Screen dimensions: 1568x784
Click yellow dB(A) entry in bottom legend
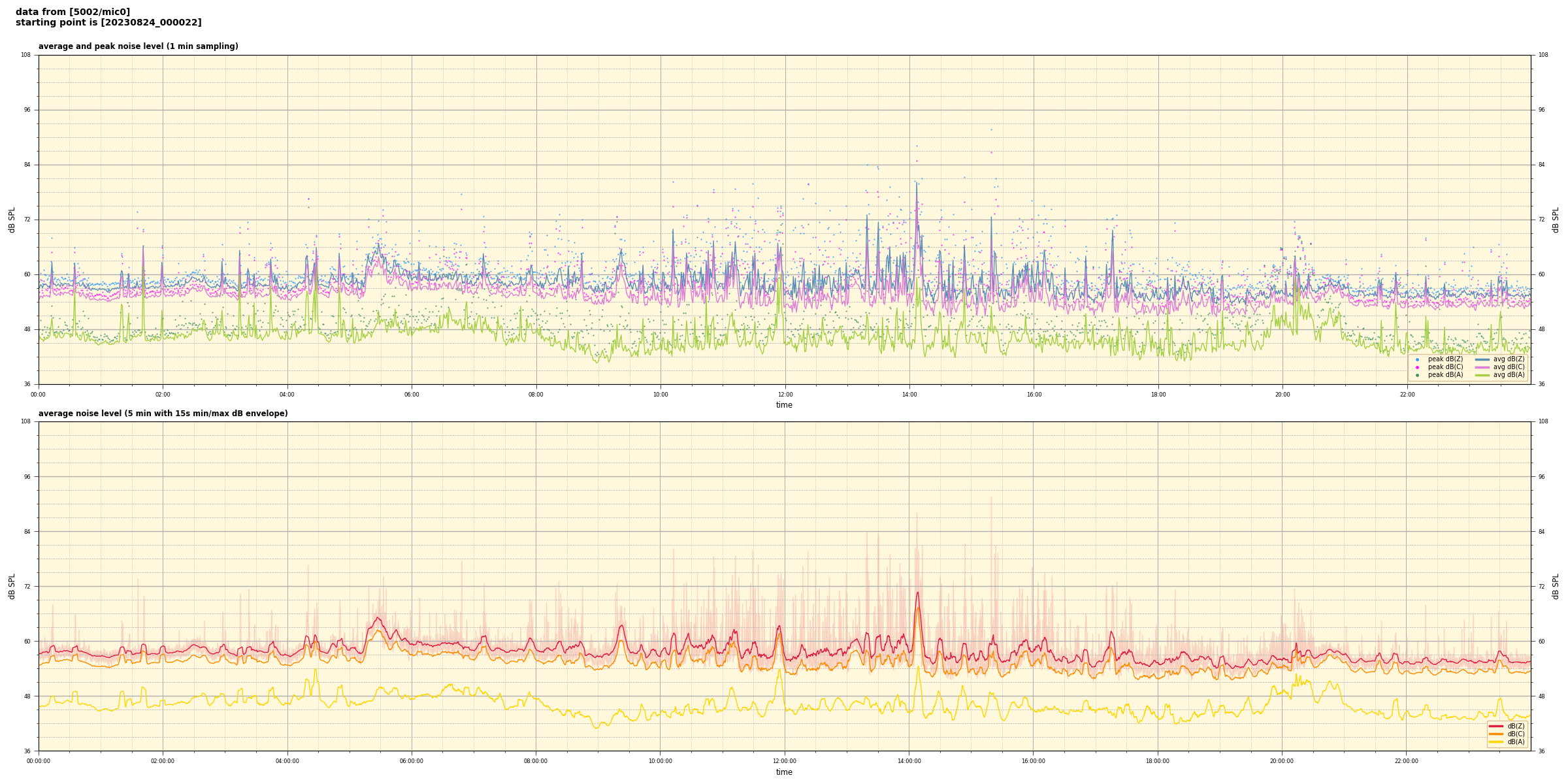click(1495, 742)
